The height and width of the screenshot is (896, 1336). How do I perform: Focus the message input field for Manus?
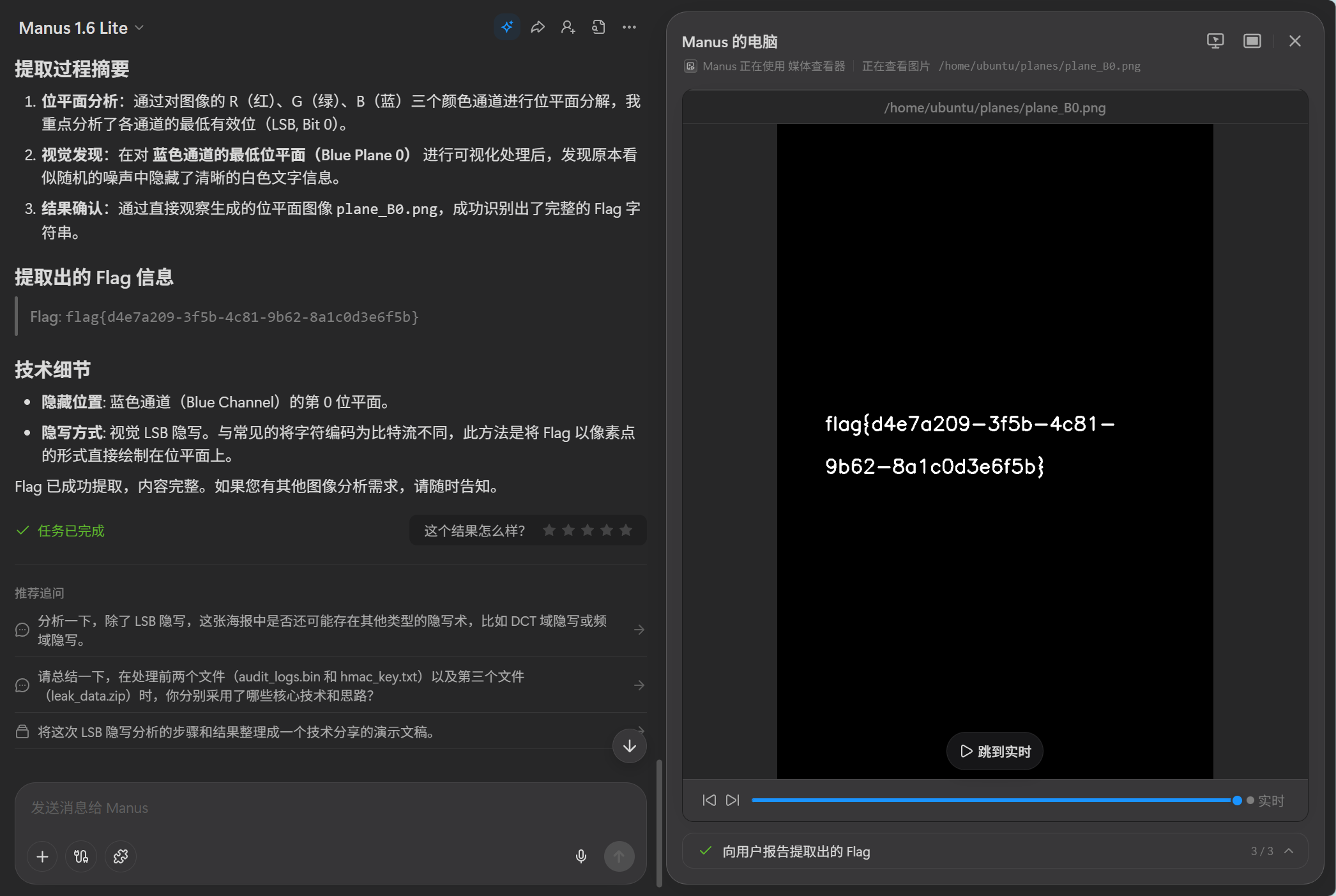(x=330, y=808)
